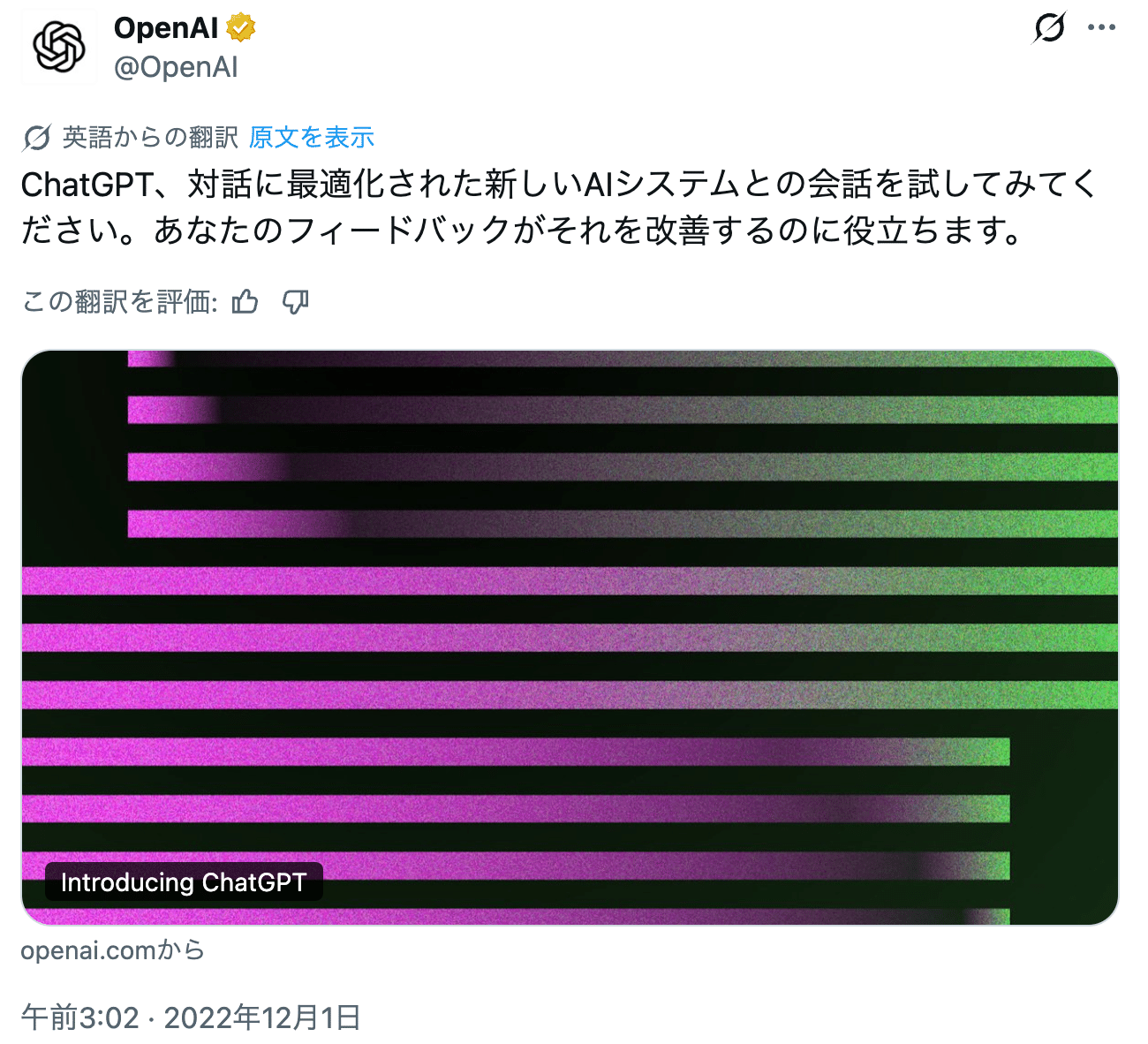Open Grok from the tweet header icon
1148x1044 pixels.
click(x=1049, y=28)
